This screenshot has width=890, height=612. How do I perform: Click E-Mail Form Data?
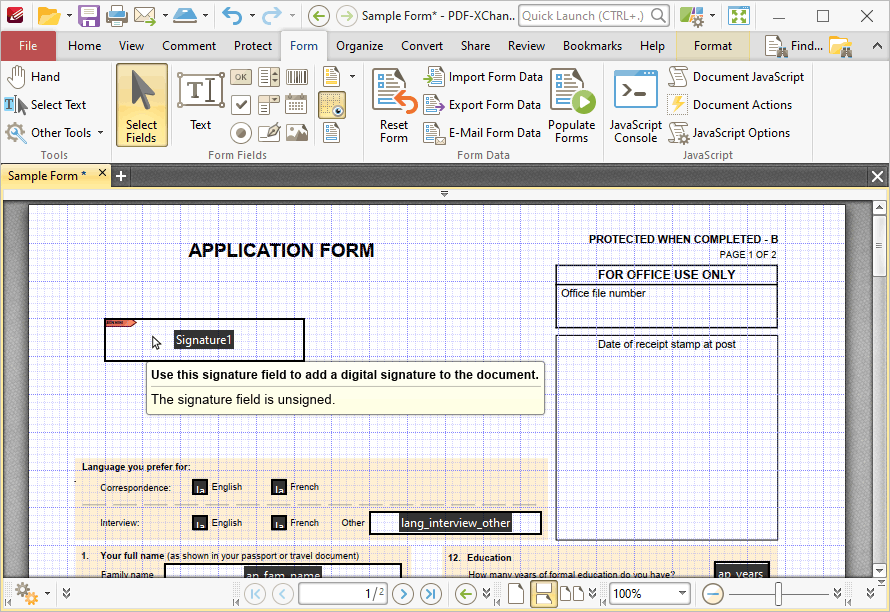pyautogui.click(x=482, y=133)
